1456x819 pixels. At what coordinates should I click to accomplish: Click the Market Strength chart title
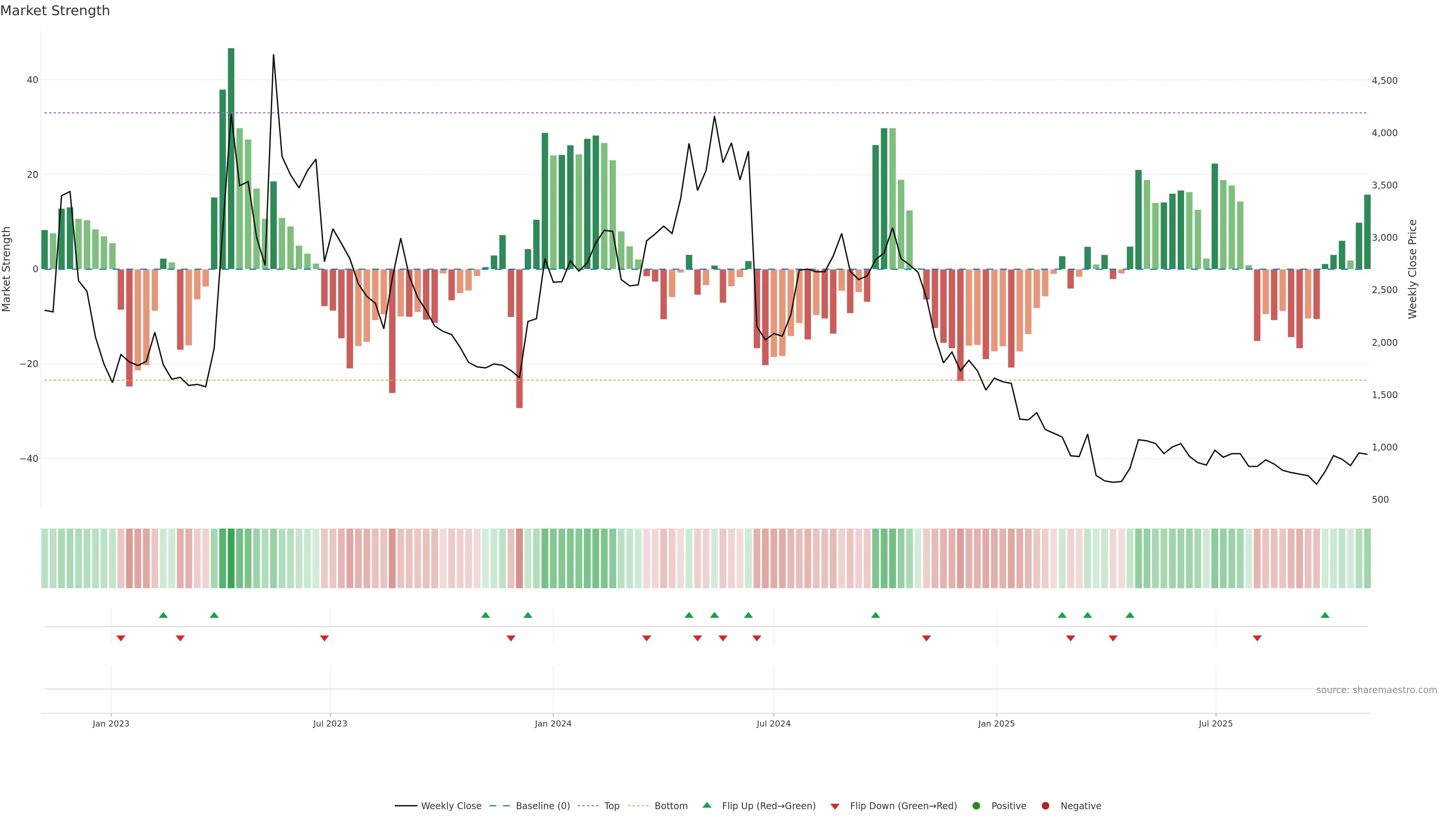[55, 11]
